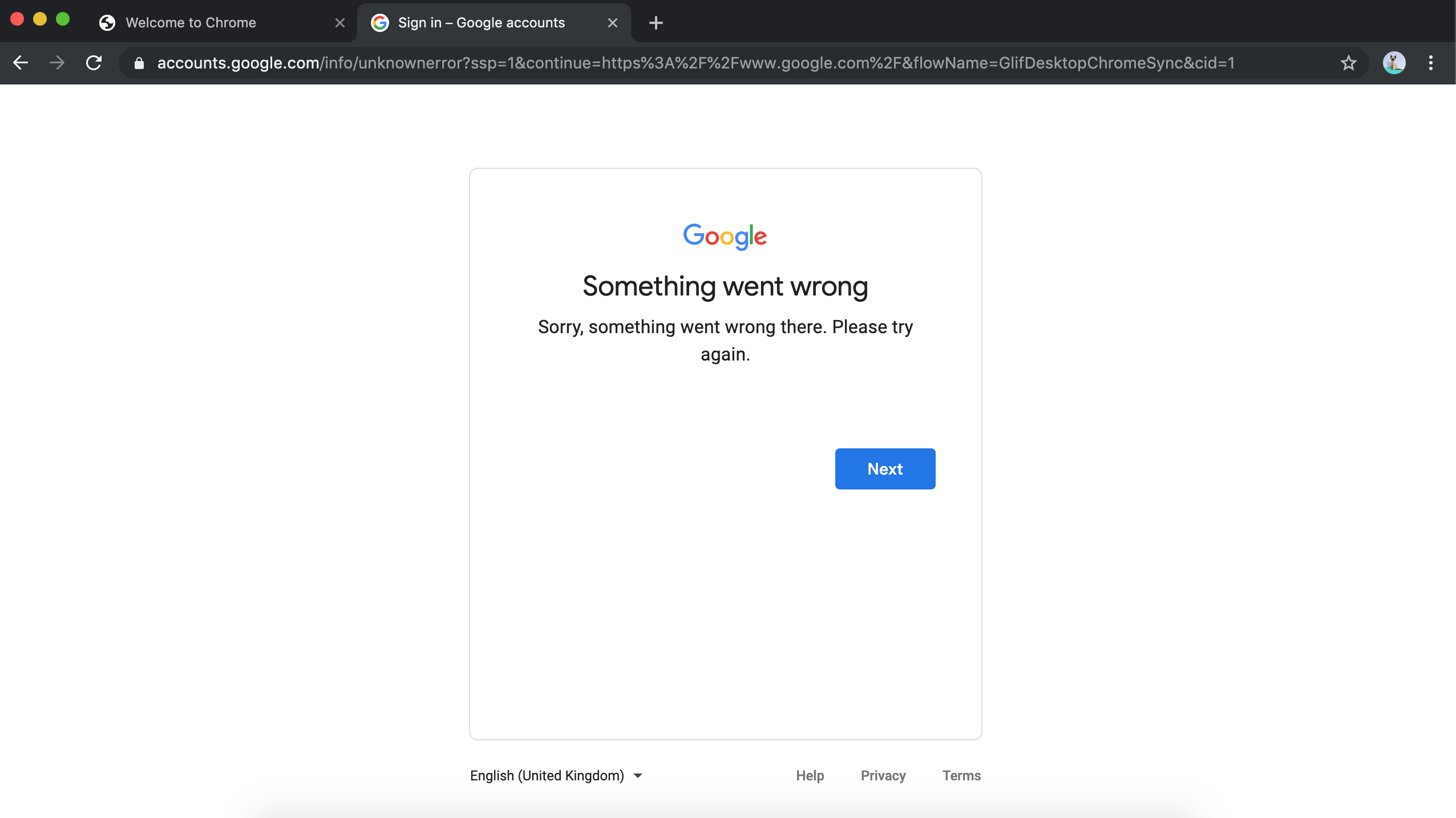Click the Chrome menu three-dot icon
The height and width of the screenshot is (818, 1456).
point(1431,63)
